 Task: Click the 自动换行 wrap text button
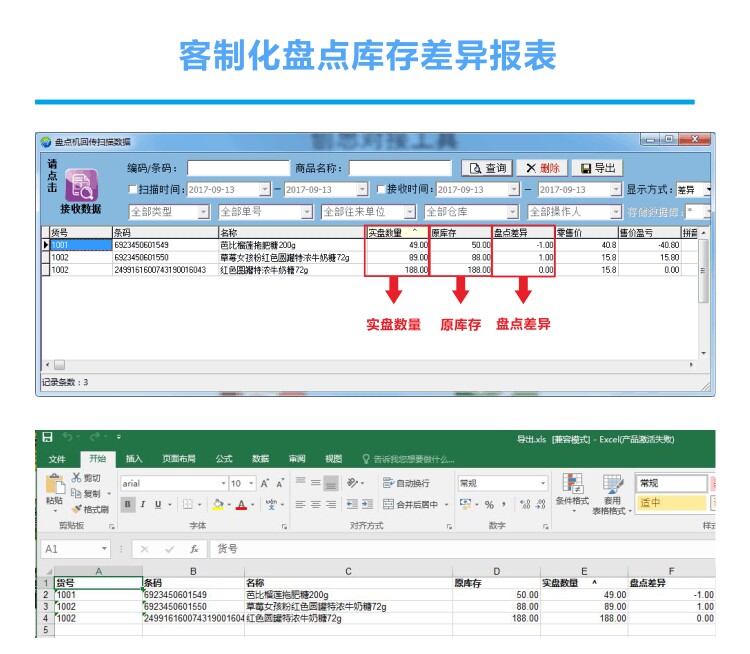point(407,483)
